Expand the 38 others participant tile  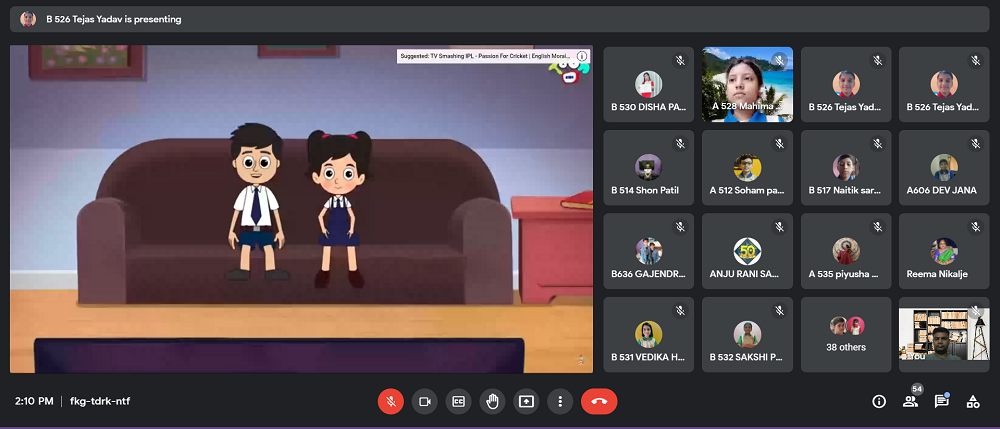point(846,334)
